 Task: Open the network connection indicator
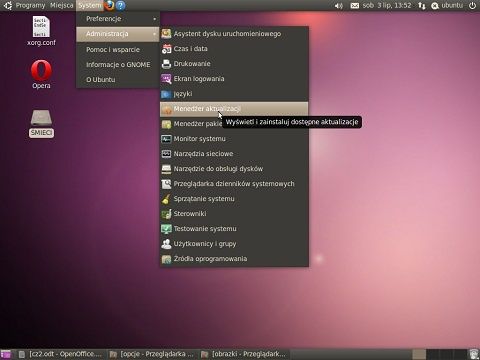pos(422,6)
